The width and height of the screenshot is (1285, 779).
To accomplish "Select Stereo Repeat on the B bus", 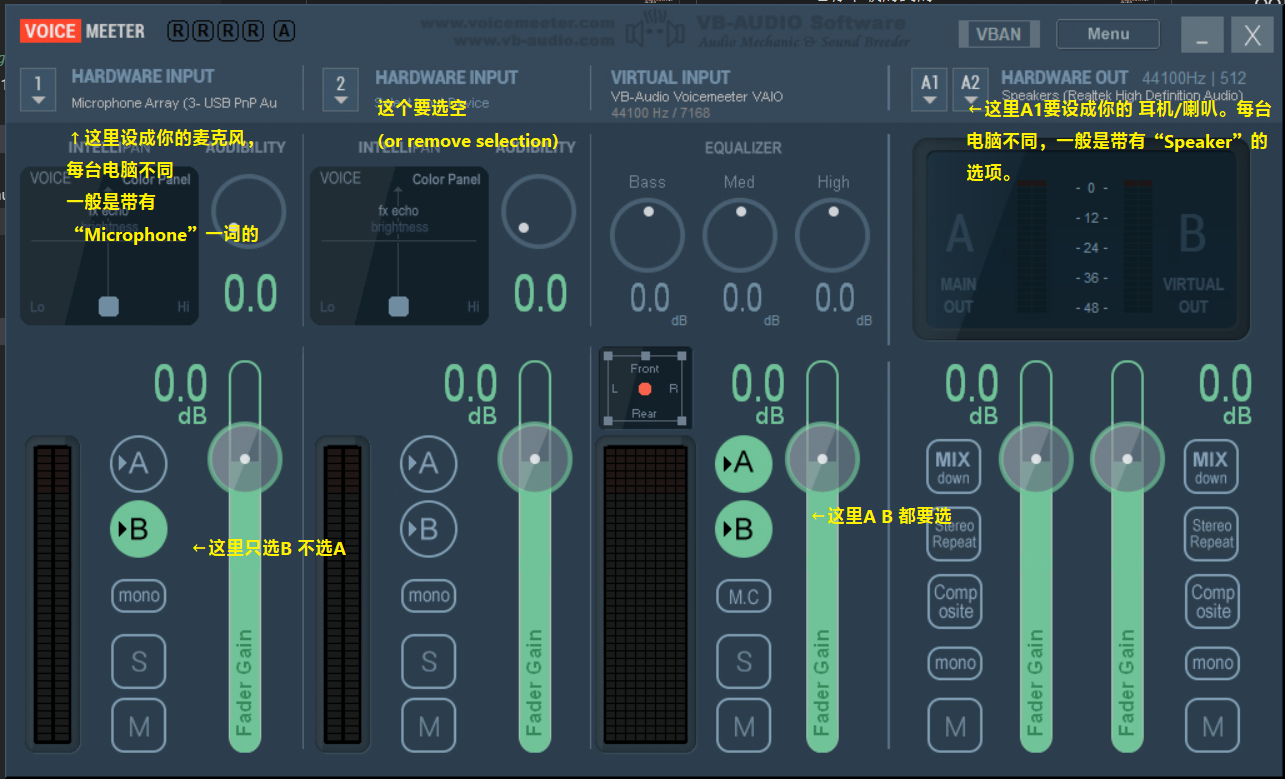I will pos(1212,534).
